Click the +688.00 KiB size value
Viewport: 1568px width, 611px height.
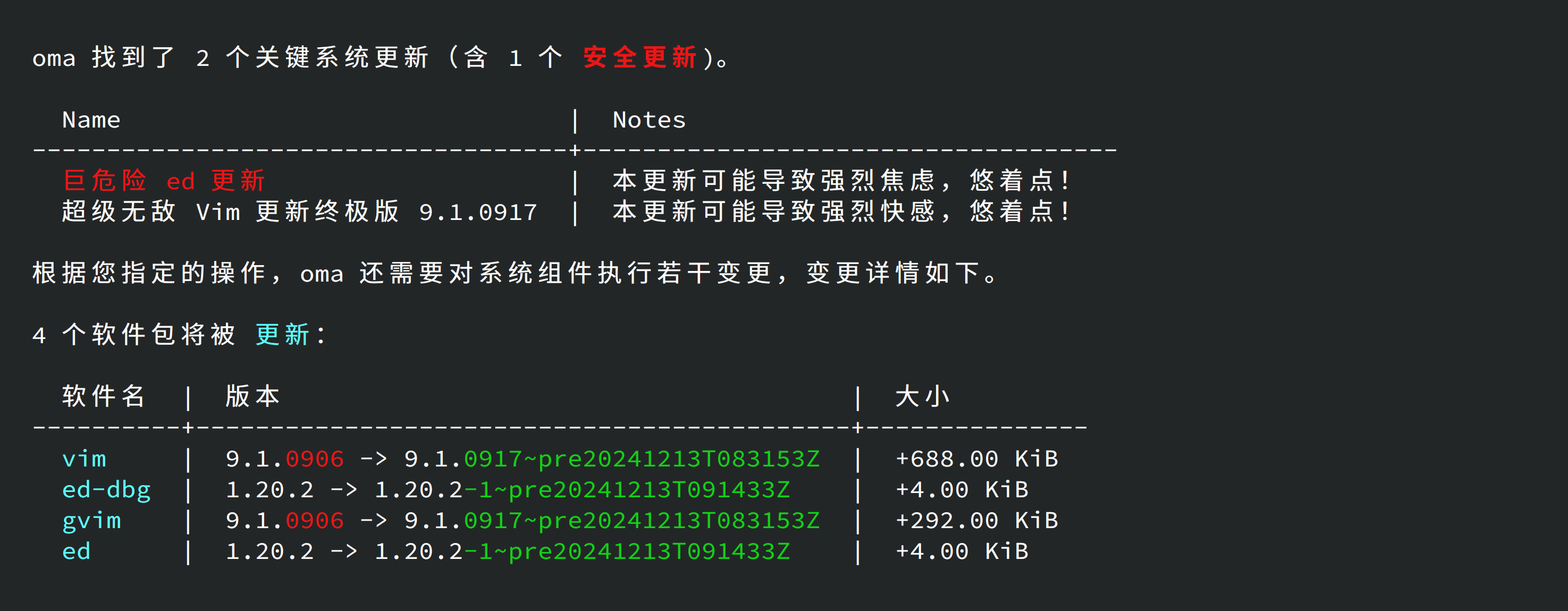(976, 459)
